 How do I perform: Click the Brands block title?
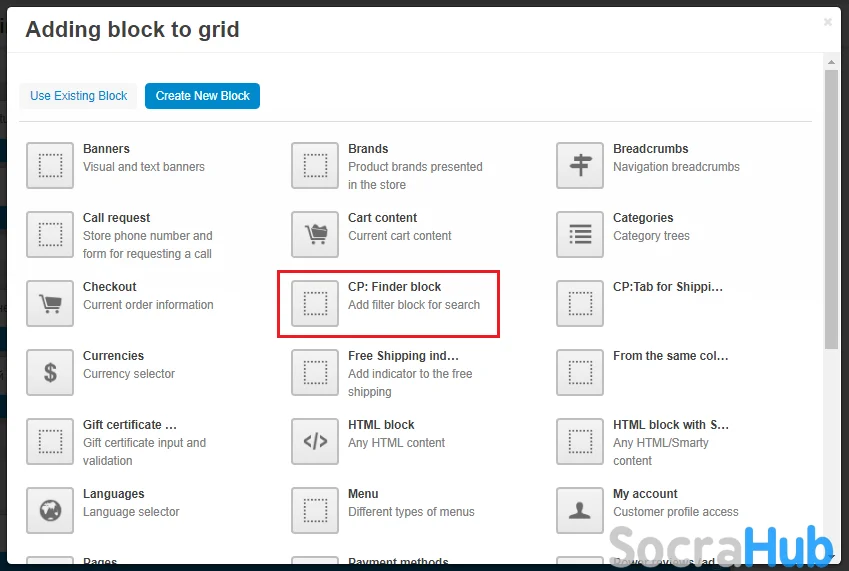pos(368,149)
